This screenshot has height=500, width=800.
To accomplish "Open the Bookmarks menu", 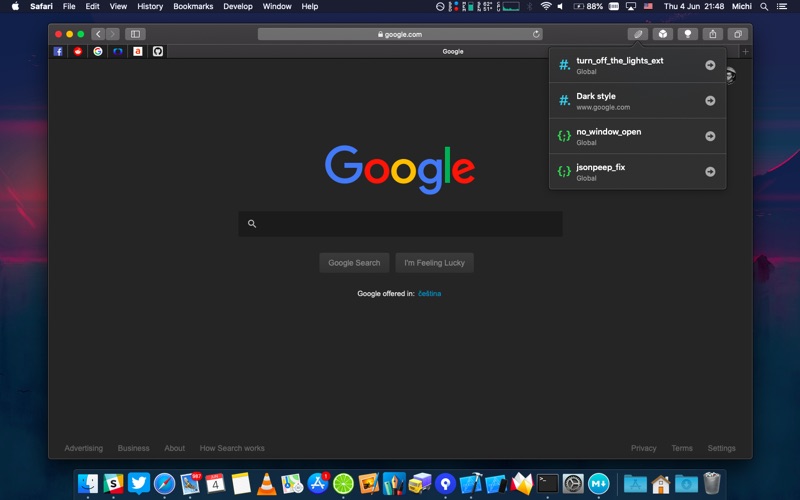I will tap(193, 6).
